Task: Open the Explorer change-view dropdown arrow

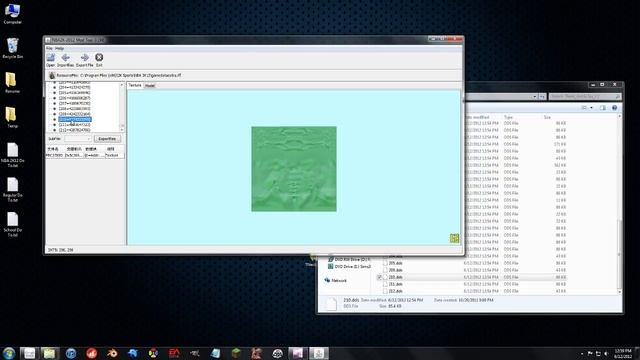Action: click(x=591, y=108)
